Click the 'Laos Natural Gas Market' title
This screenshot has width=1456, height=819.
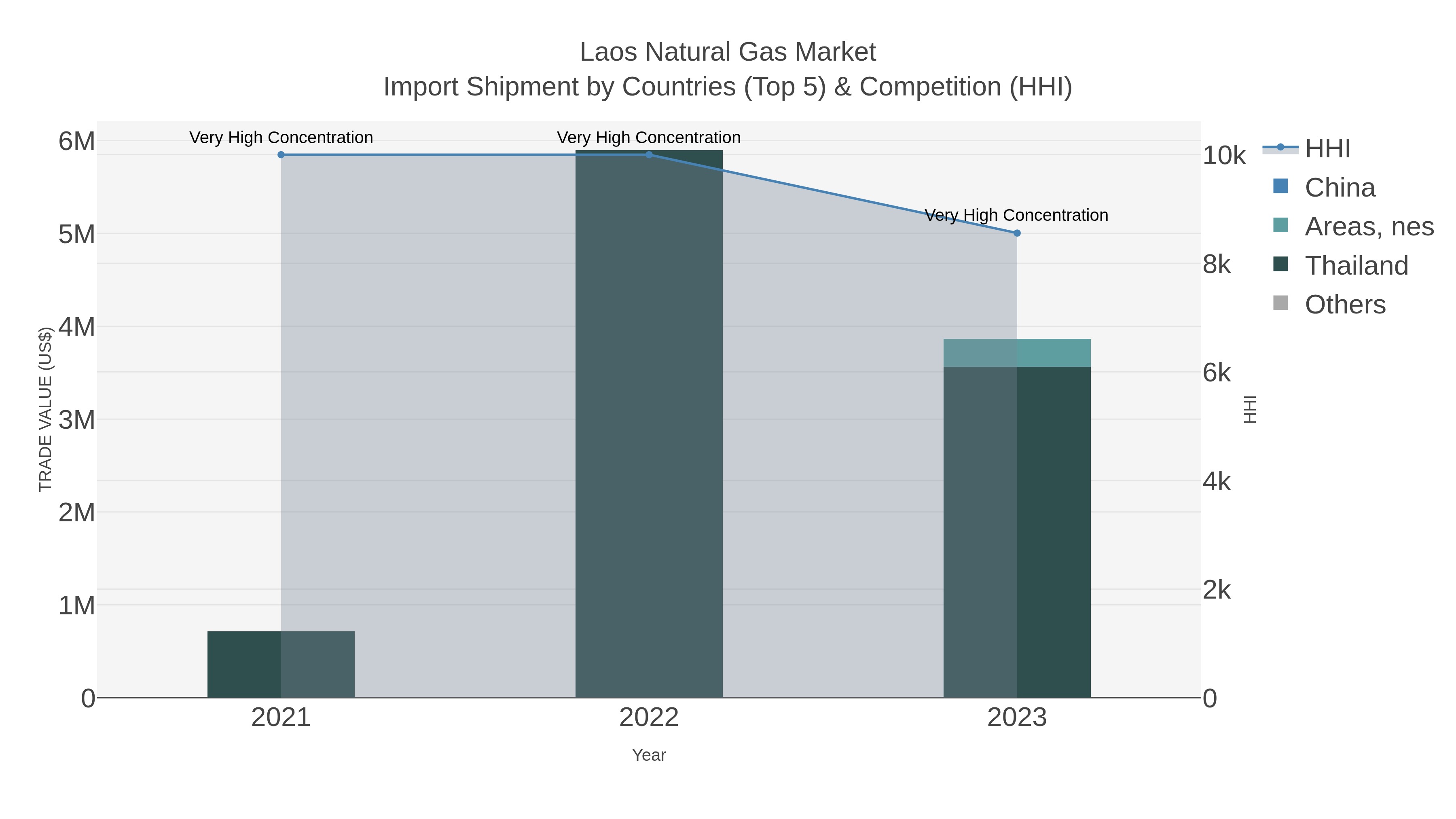[x=728, y=52]
